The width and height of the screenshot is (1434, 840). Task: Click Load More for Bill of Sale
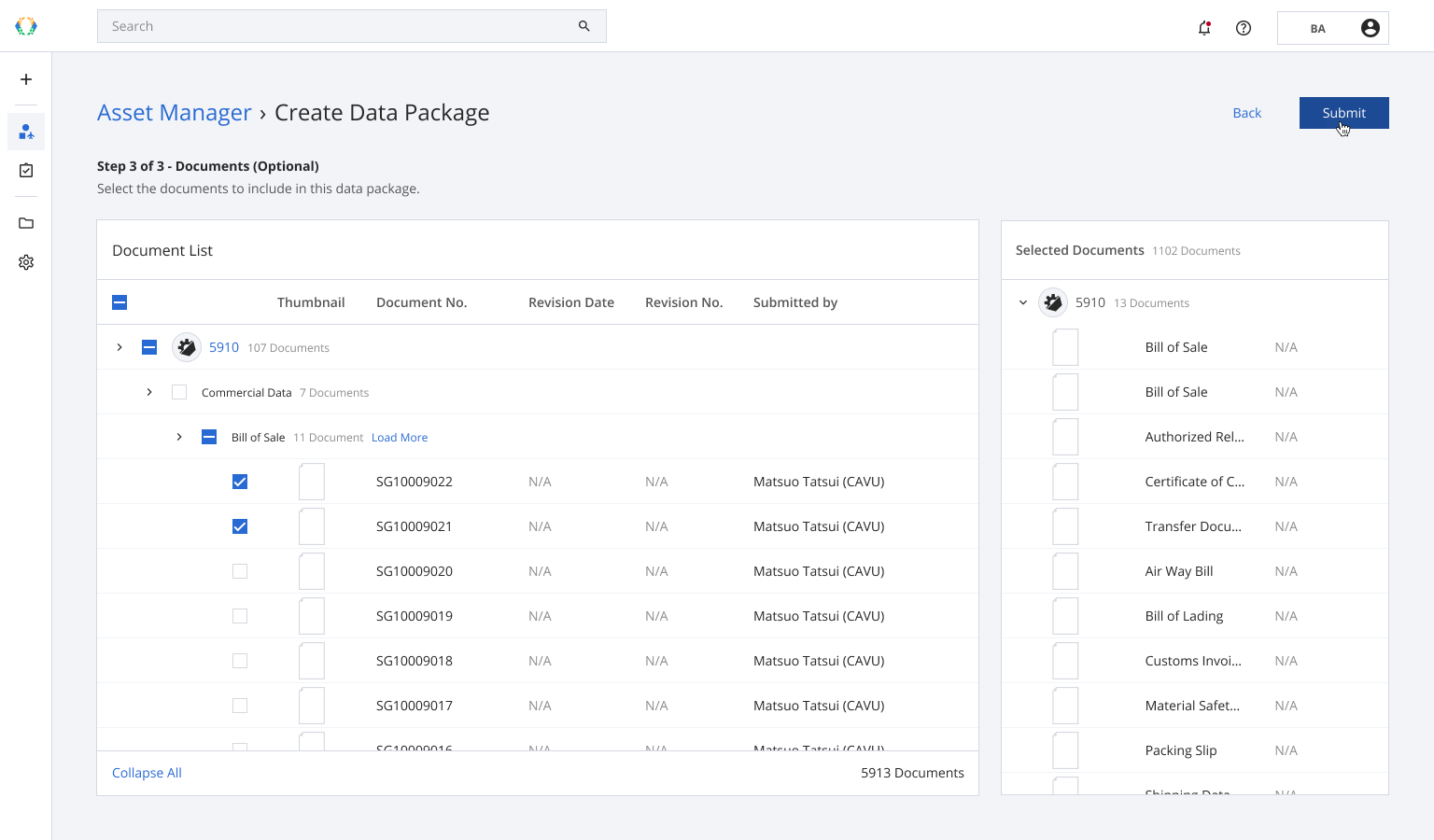(400, 437)
